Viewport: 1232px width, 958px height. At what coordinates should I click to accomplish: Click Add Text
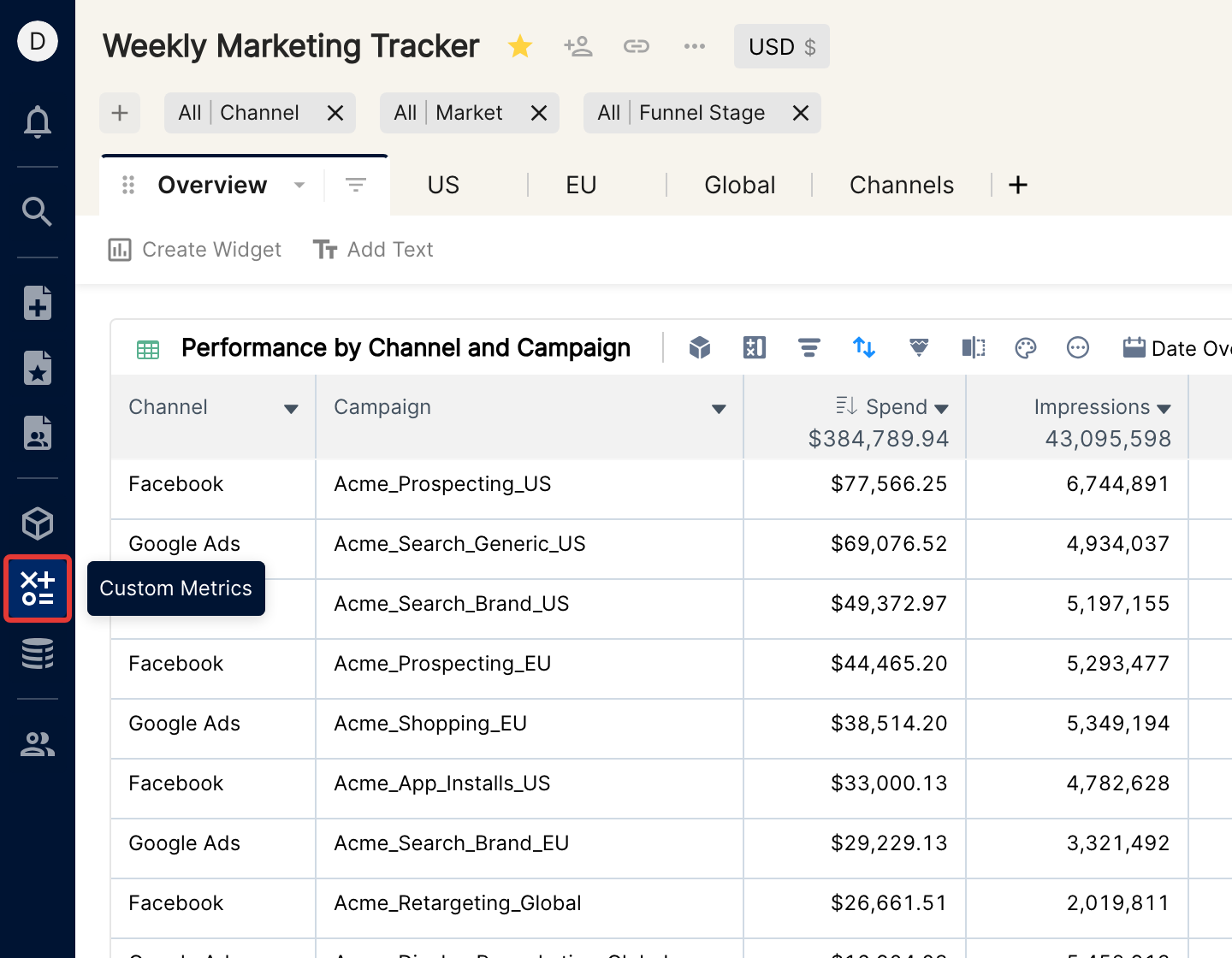(x=373, y=250)
